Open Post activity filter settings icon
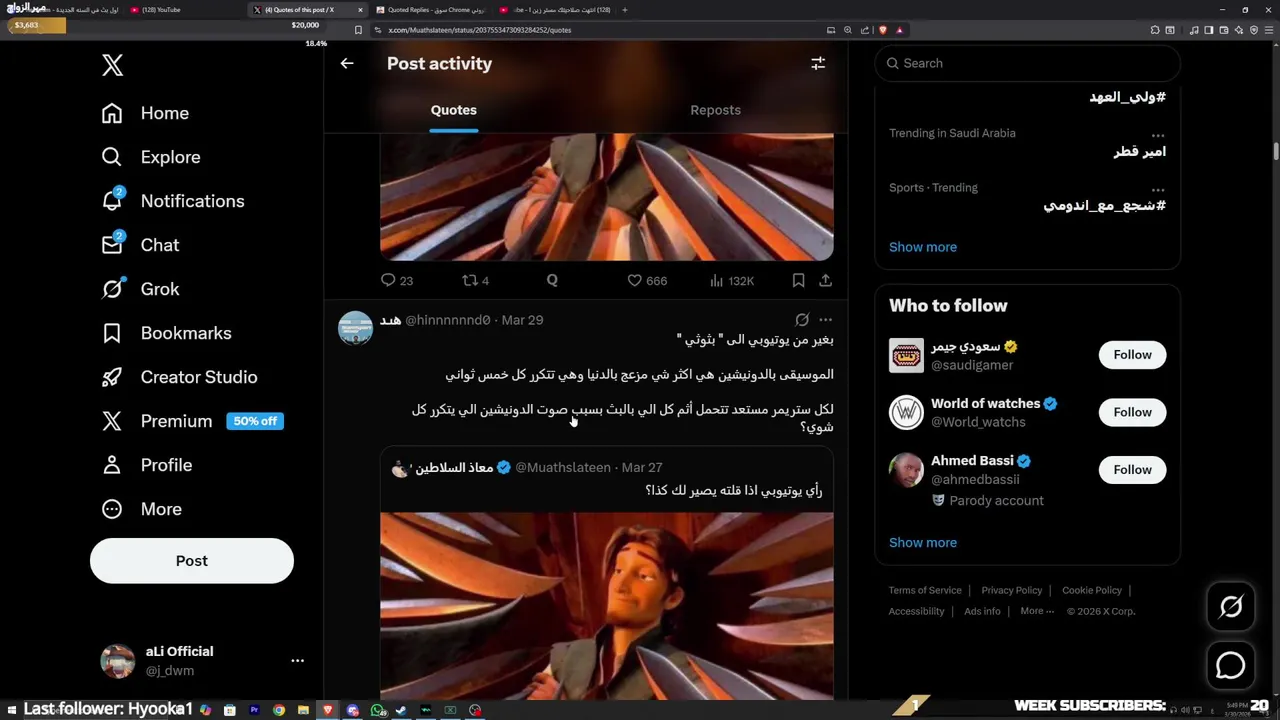The width and height of the screenshot is (1280, 720). click(818, 63)
